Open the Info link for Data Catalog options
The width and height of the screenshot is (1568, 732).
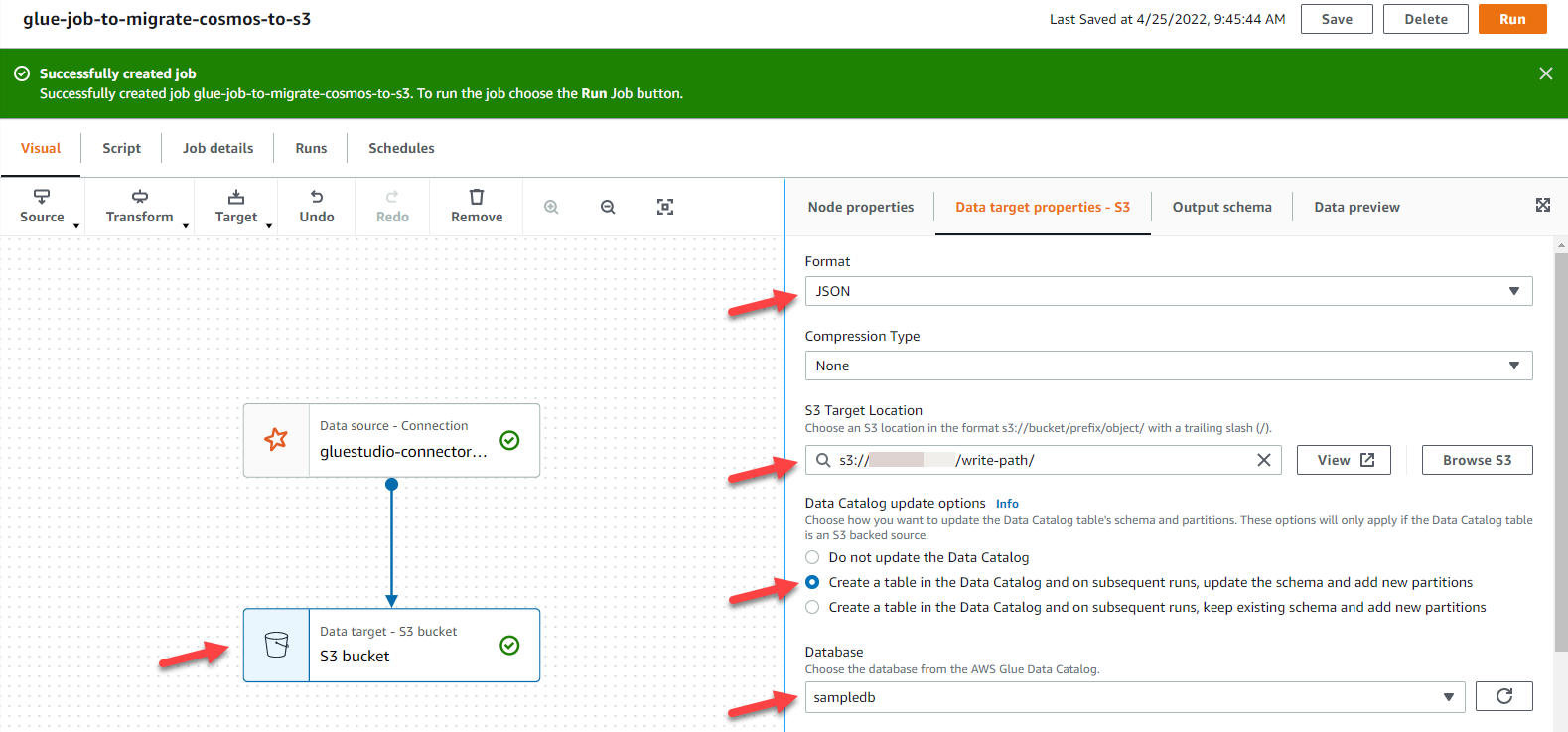tap(1007, 504)
